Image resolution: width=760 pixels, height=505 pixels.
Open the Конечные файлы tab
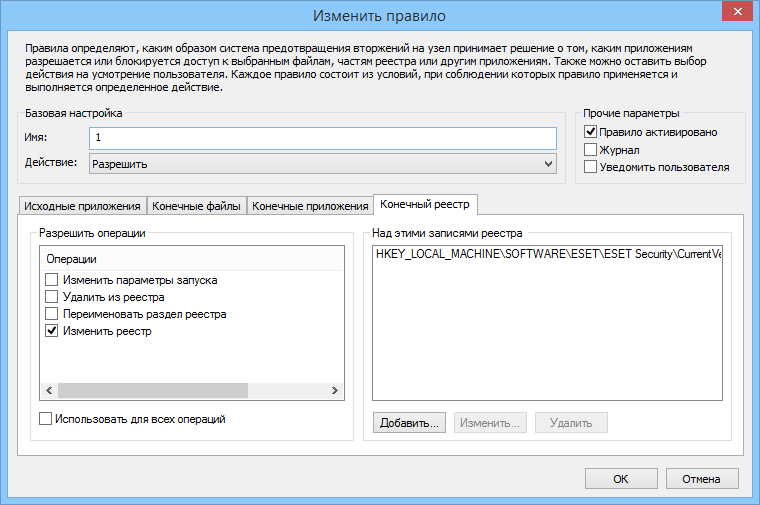coord(196,206)
